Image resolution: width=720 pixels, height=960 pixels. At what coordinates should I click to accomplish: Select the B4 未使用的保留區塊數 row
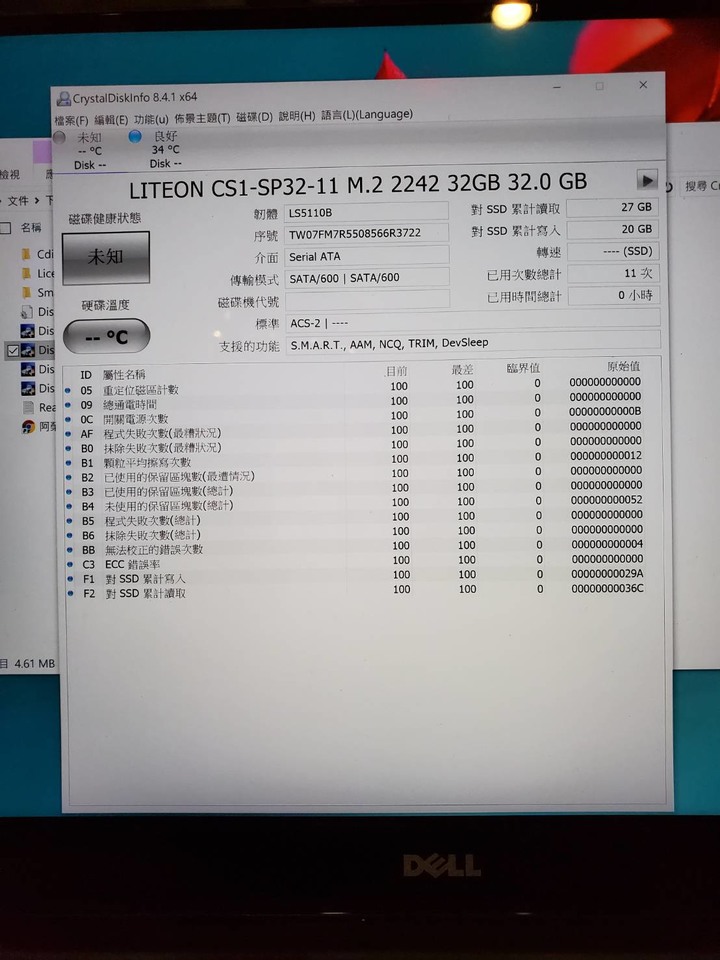(354, 505)
